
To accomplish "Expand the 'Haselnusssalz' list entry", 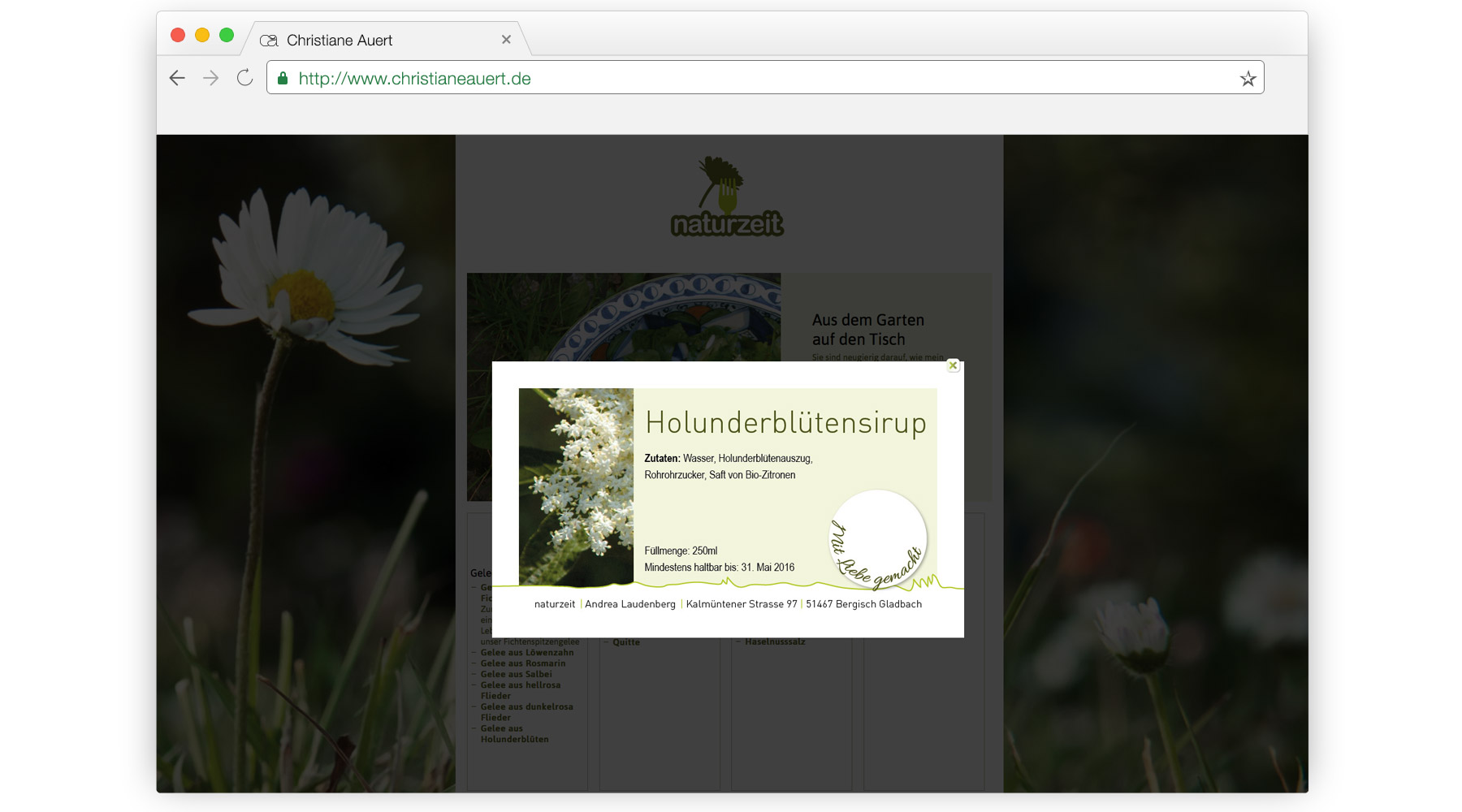I will (774, 641).
